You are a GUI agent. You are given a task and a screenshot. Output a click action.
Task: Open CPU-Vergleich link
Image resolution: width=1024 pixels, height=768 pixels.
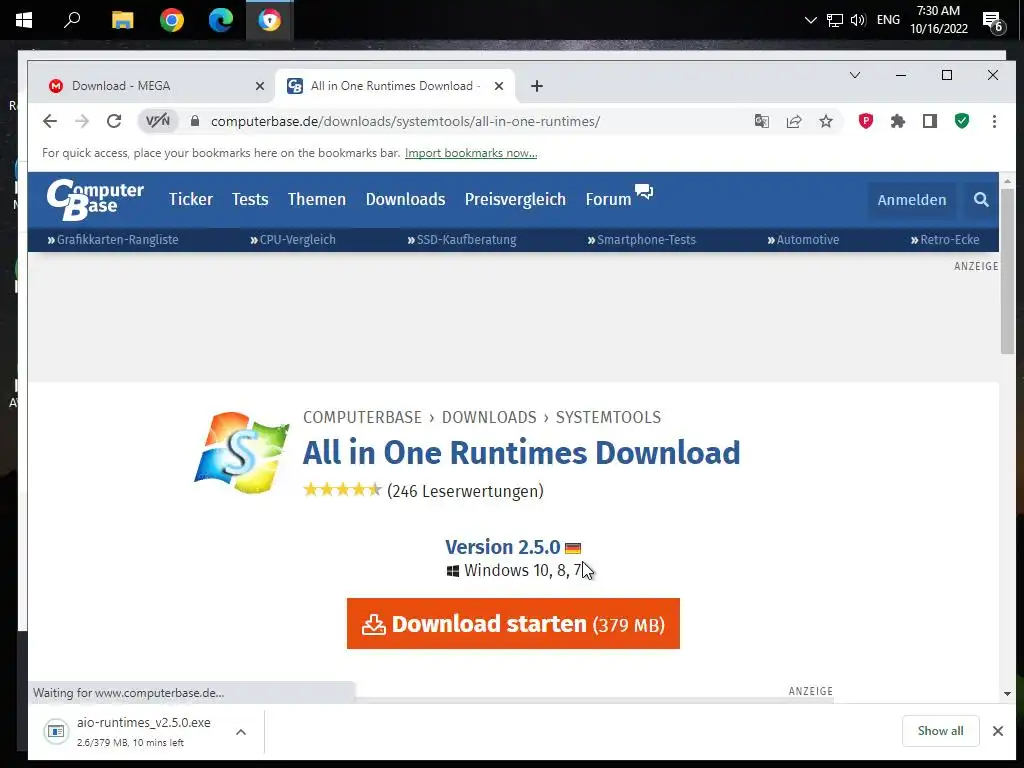(x=293, y=240)
